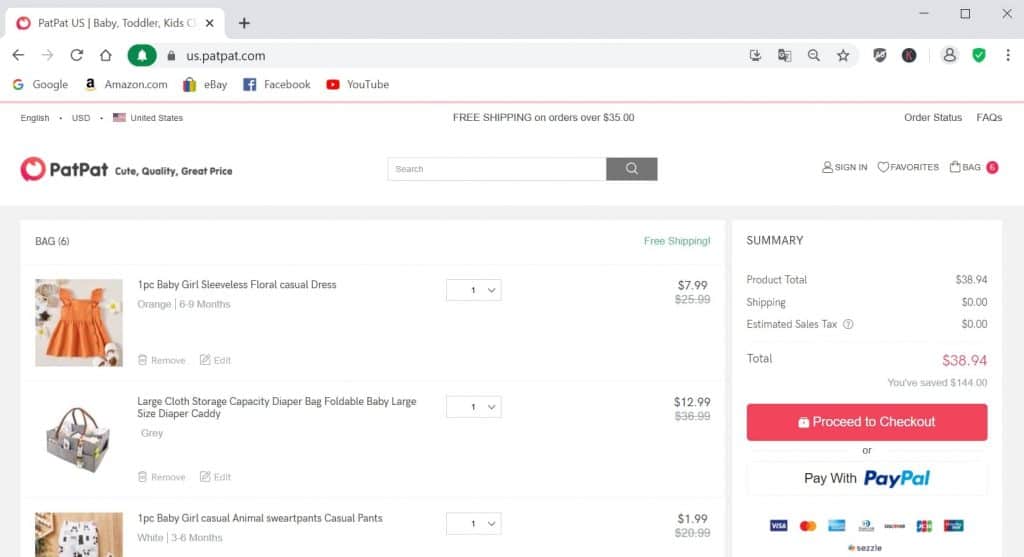
Task: Click the FREE SHIPPING on orders banner text
Action: point(543,118)
